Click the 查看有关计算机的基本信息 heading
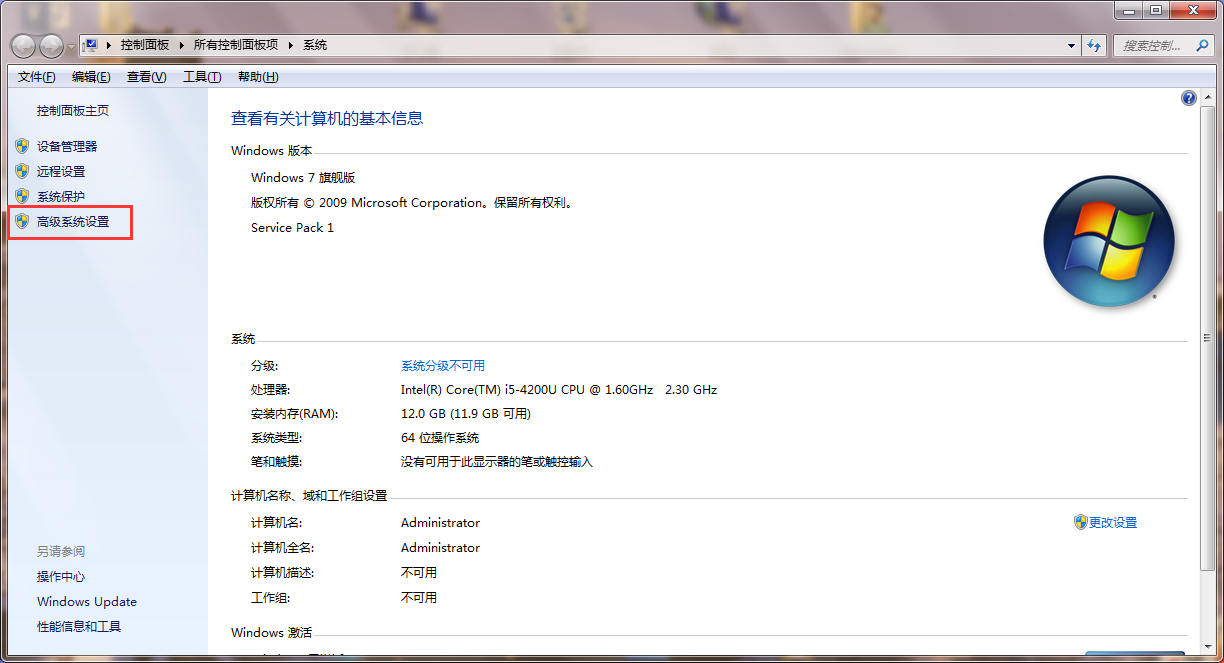This screenshot has width=1224, height=663. [327, 118]
